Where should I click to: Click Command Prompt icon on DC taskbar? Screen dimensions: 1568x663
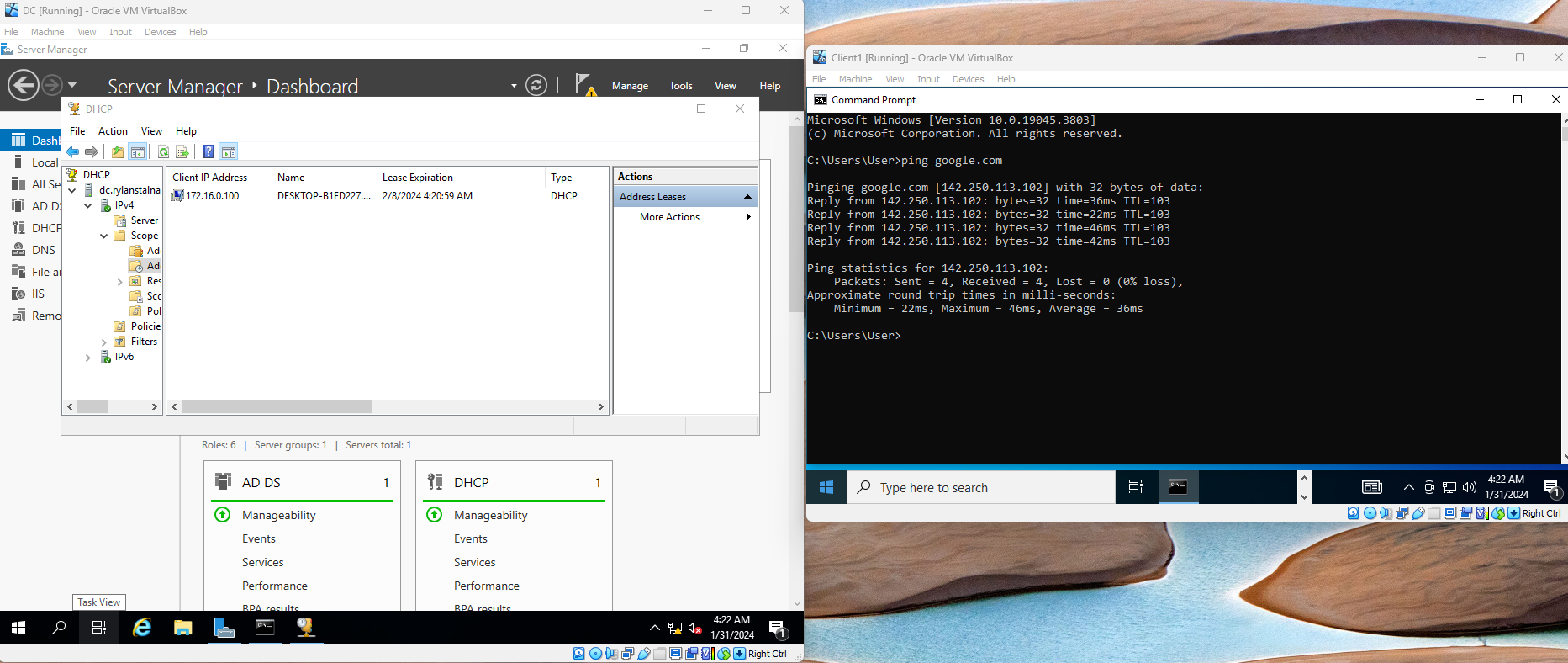265,628
